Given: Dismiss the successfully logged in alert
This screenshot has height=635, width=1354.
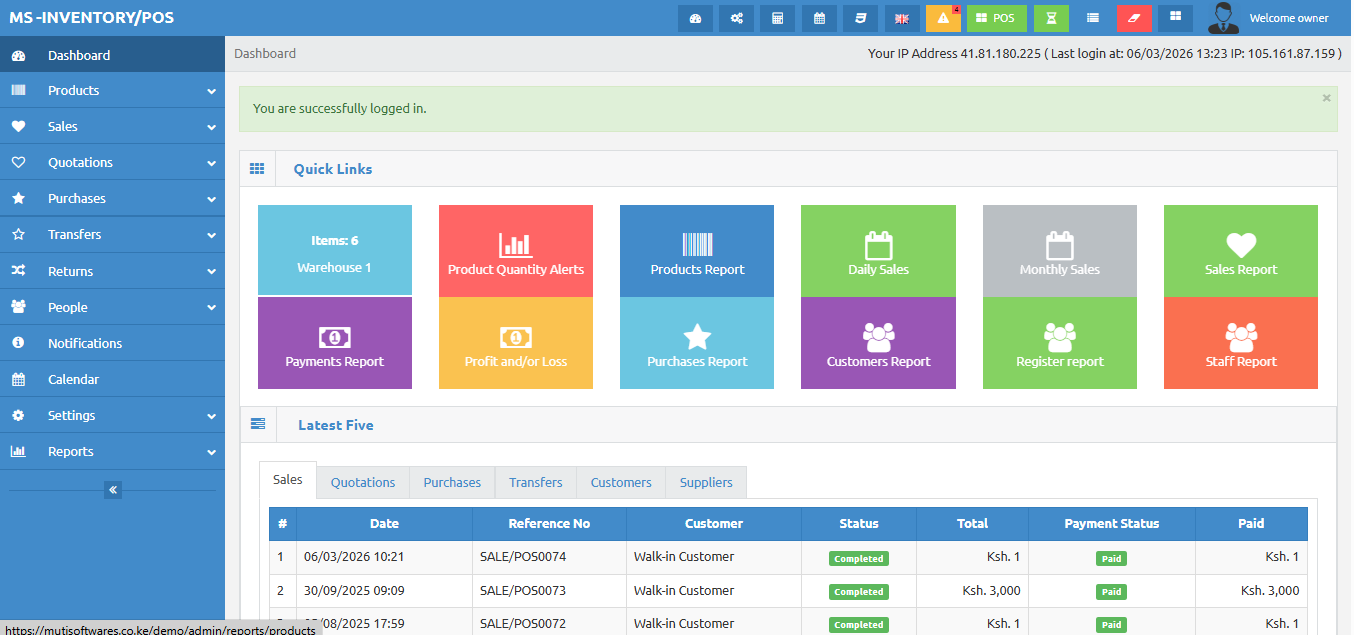Looking at the screenshot, I should (x=1326, y=98).
